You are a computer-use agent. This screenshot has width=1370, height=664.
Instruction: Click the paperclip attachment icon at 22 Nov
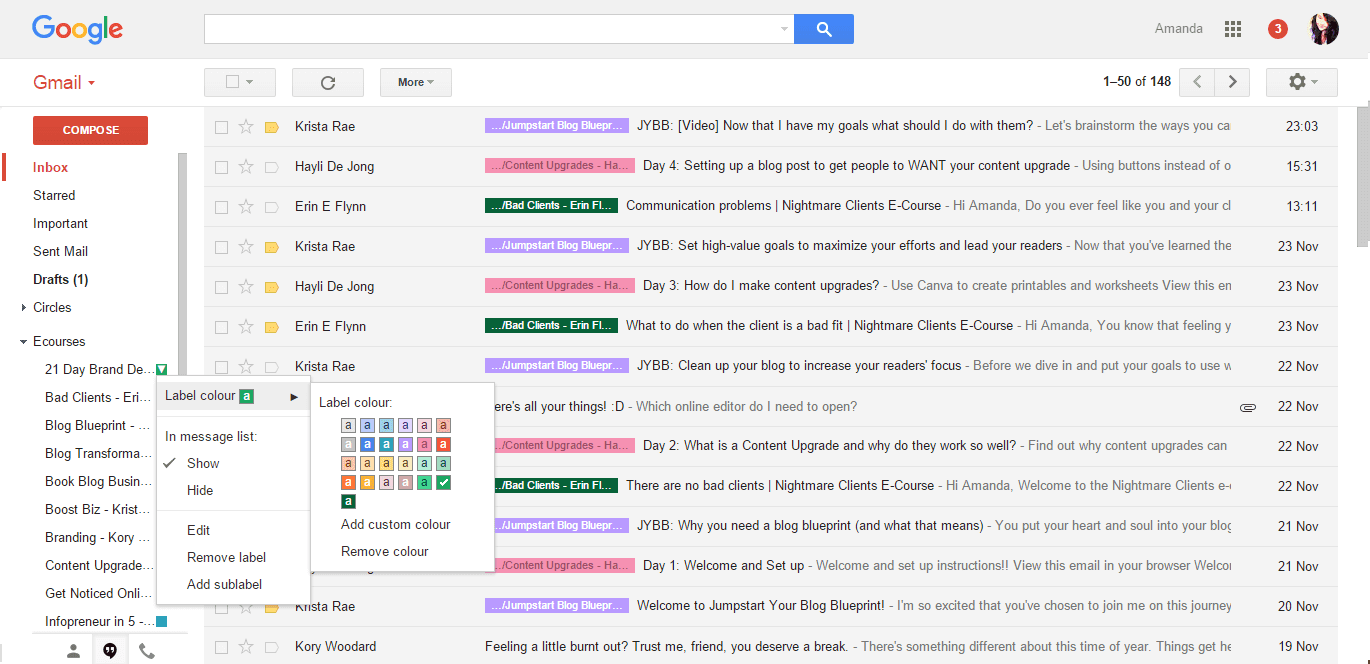[1247, 407]
